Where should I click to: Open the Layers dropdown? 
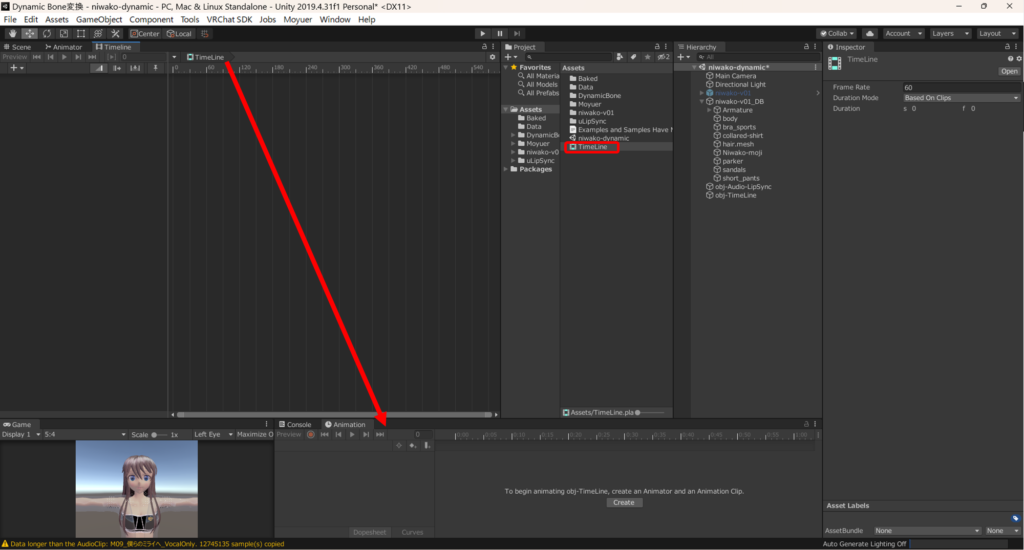click(x=947, y=33)
